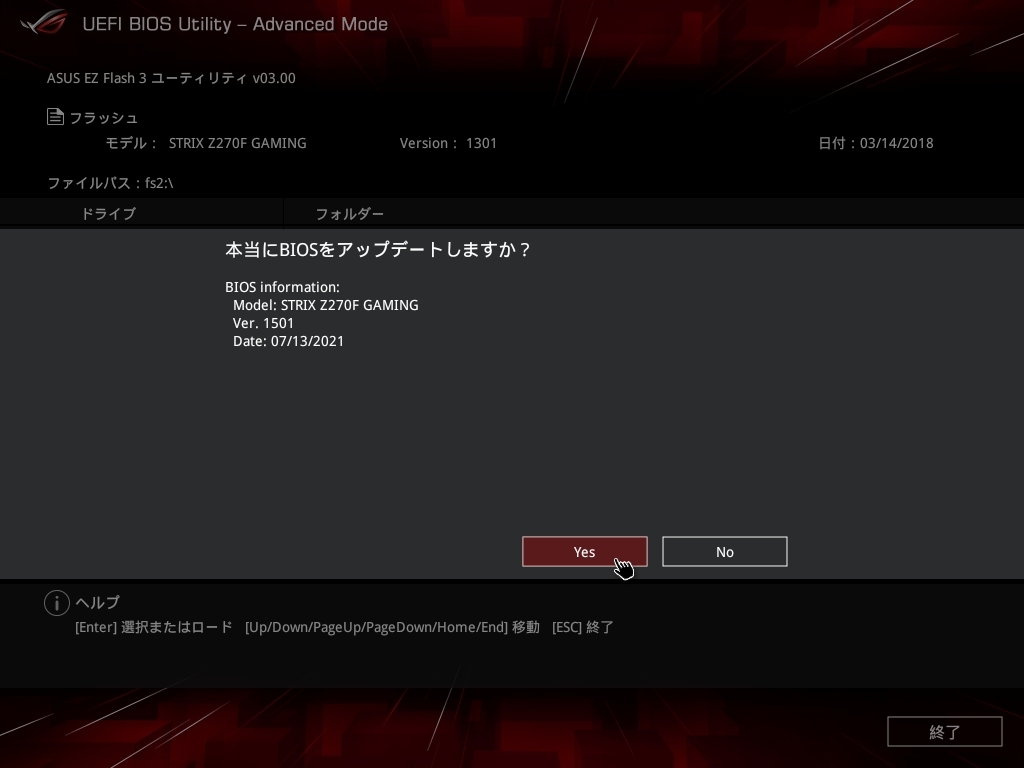This screenshot has width=1024, height=768.
Task: Click the 日付 03/14/2018 date text
Action: click(876, 143)
